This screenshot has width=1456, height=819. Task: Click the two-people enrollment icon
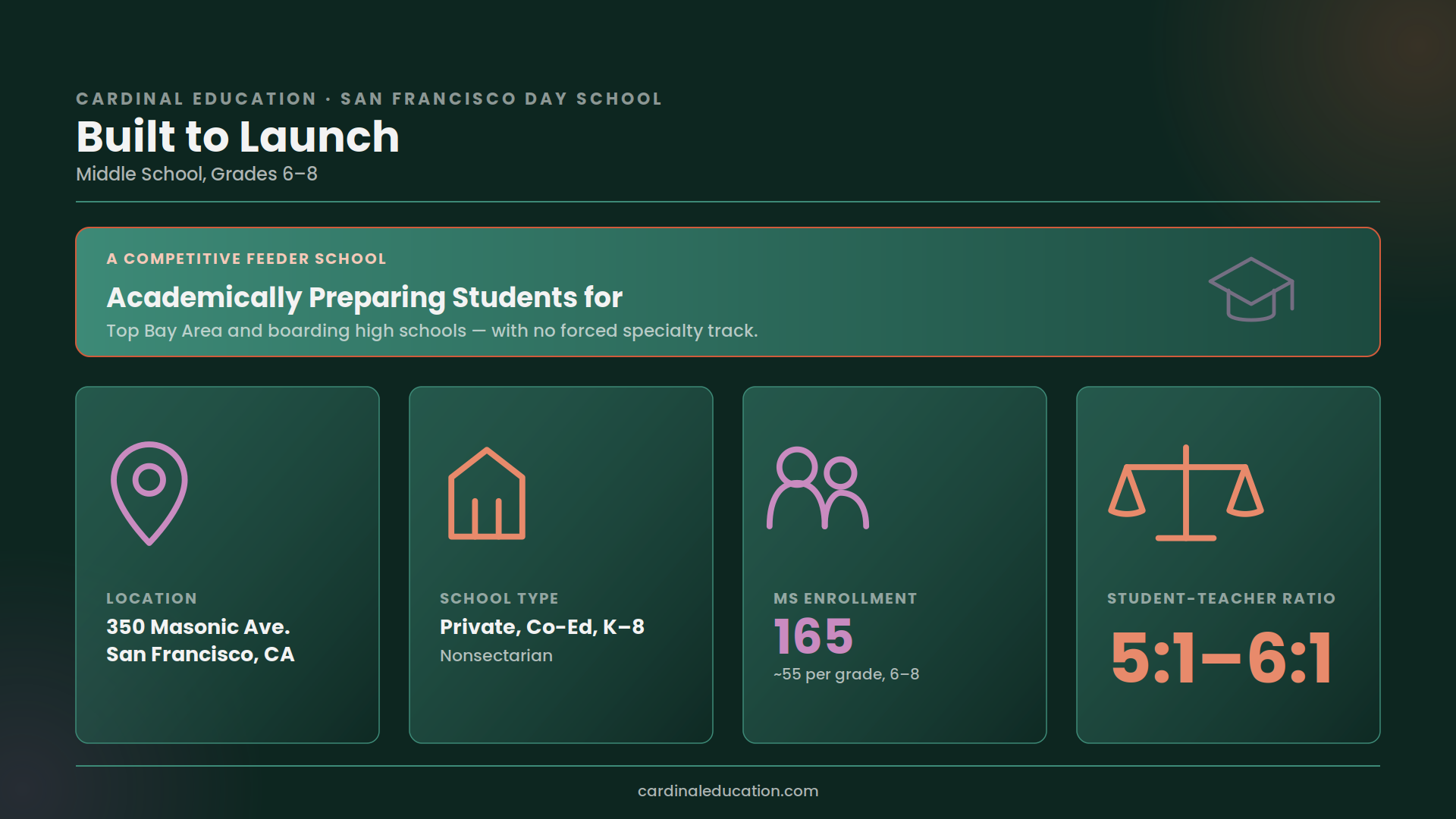818,488
